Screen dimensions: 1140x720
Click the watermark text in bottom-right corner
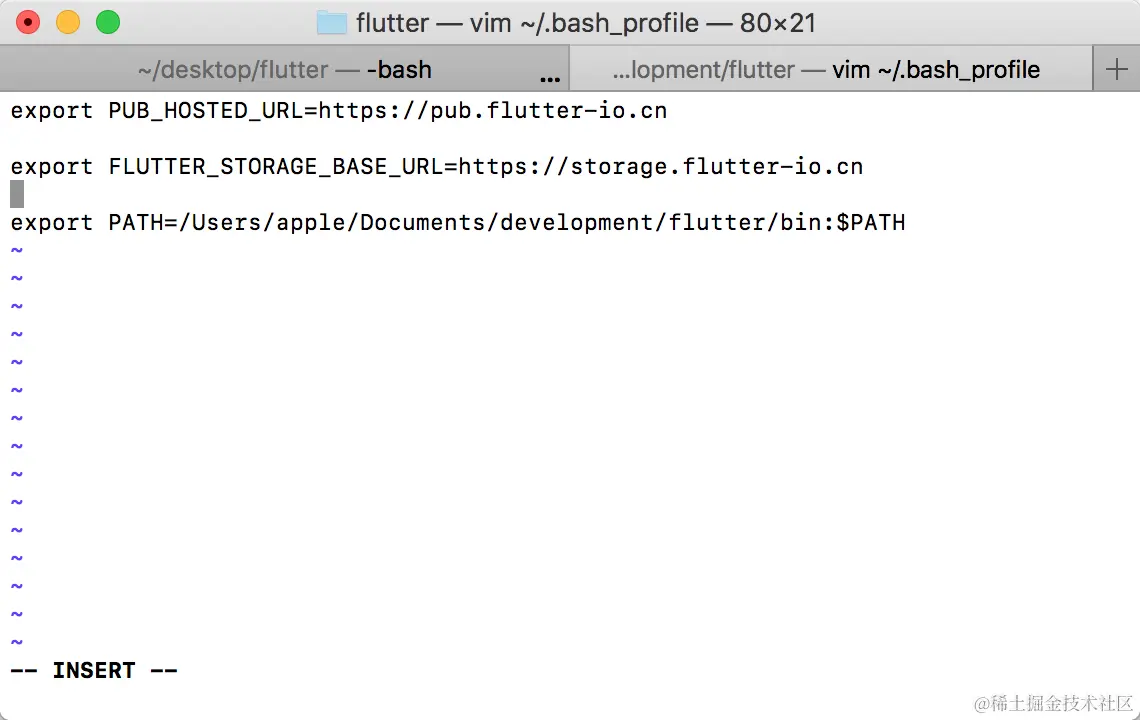(1053, 702)
